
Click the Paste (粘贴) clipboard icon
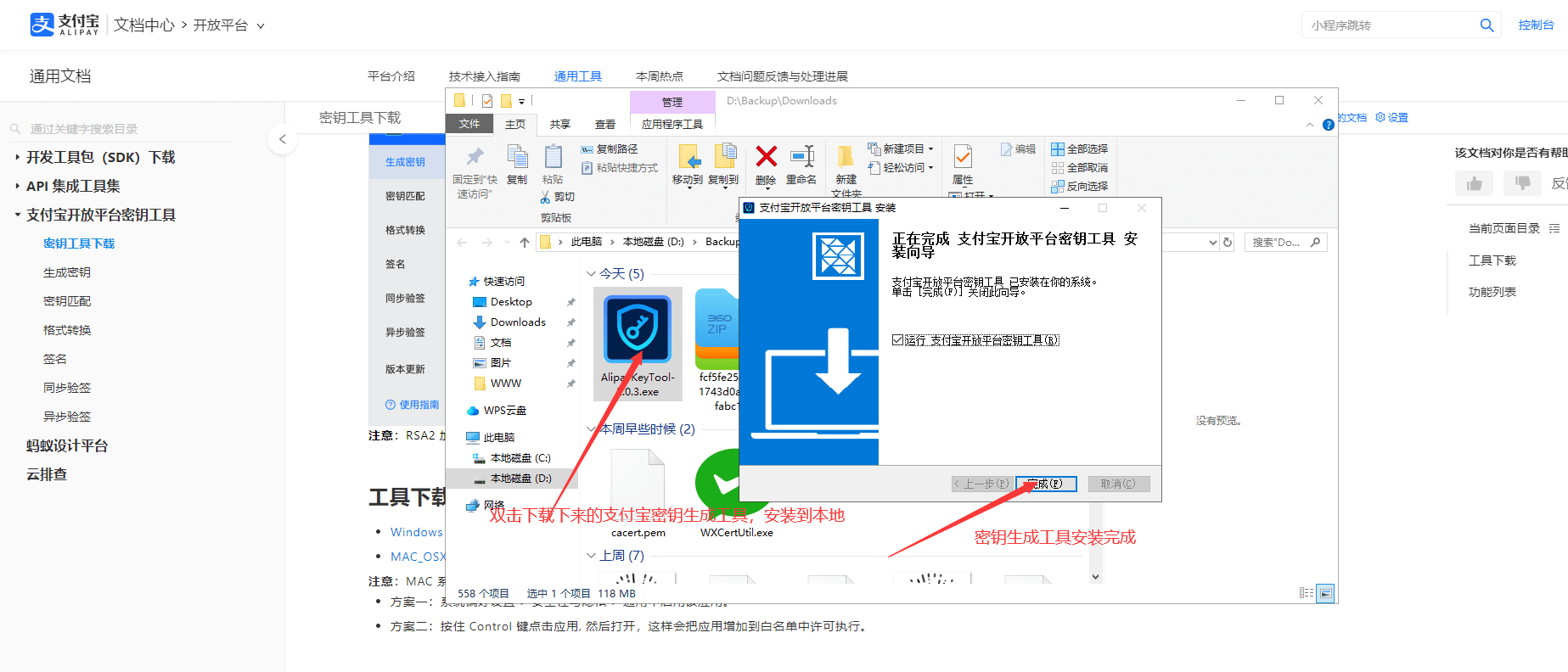point(553,157)
